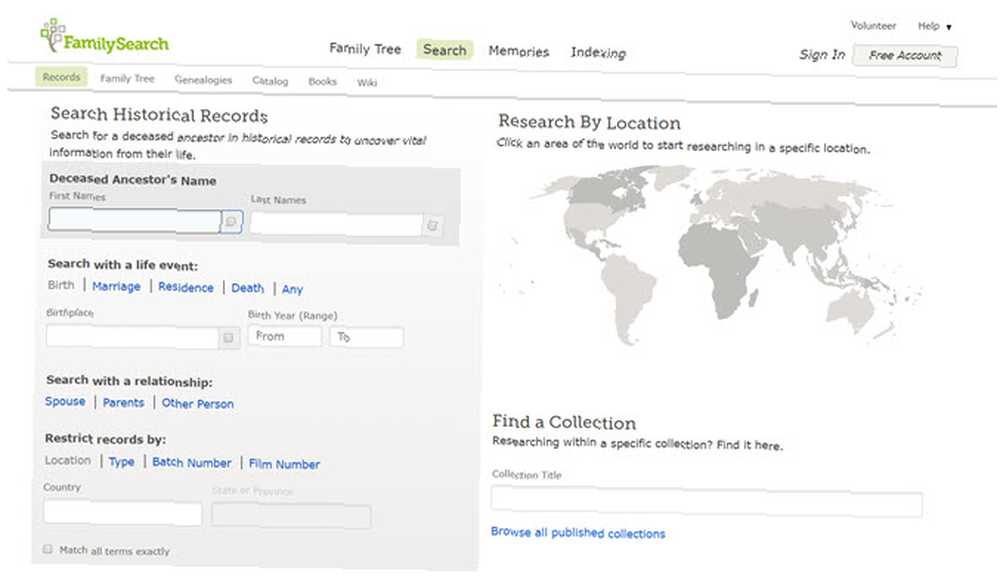Select Birth life event
This screenshot has width=1000, height=583.
coord(61,284)
